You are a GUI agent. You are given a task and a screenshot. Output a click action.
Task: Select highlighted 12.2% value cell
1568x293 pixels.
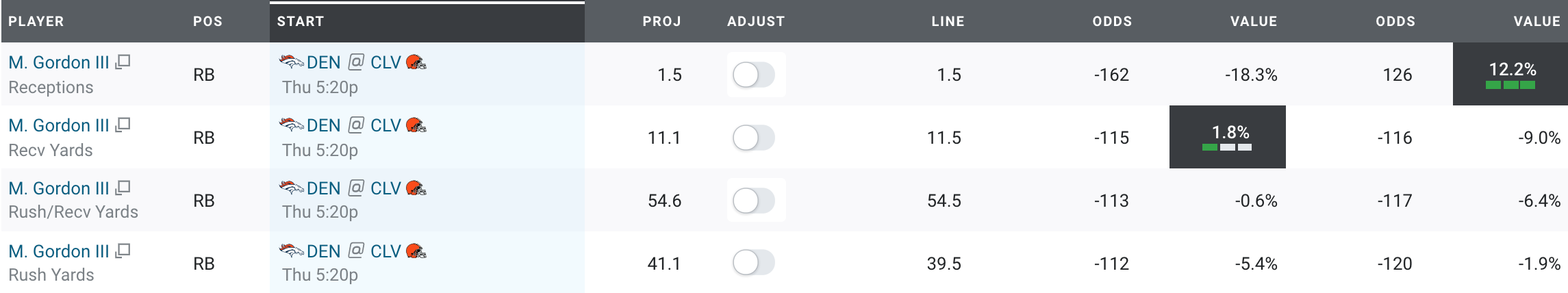pos(1510,74)
